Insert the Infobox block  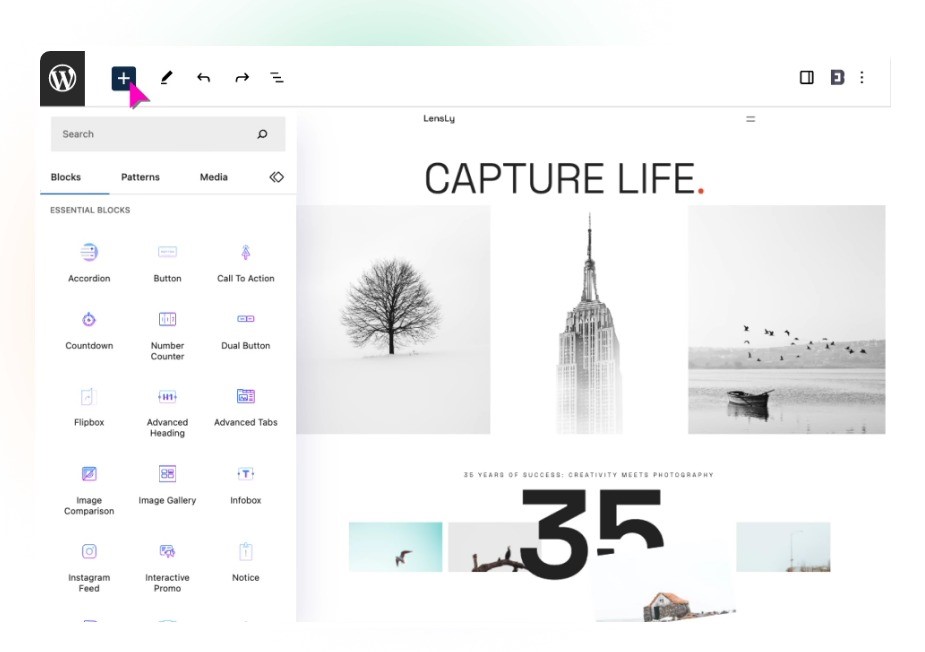tap(245, 485)
